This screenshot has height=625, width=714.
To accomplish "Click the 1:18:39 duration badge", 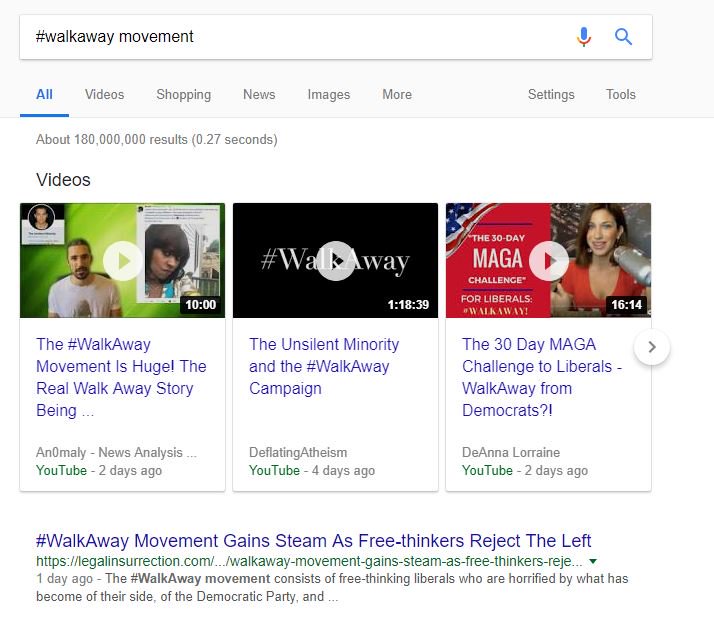I will (408, 305).
